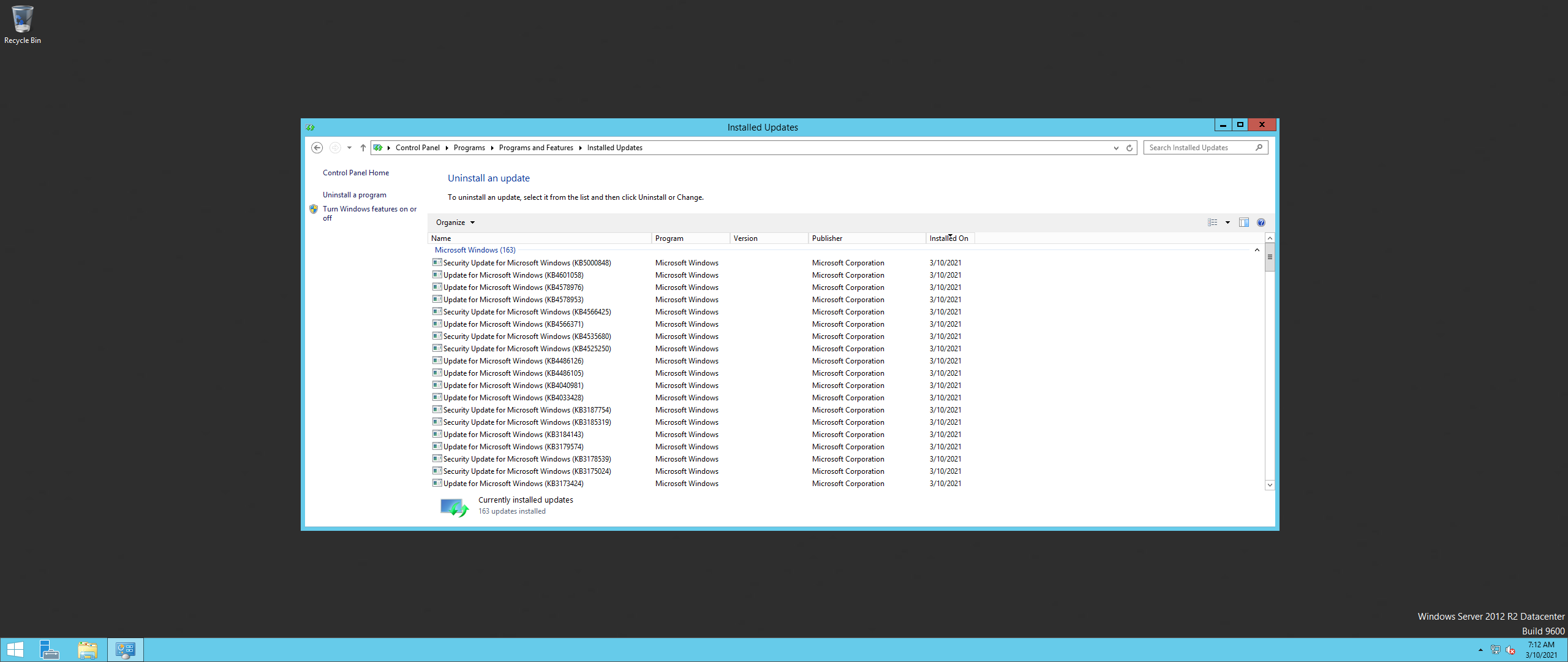Click the Programs breadcrumb
The image size is (1568, 662).
(469, 148)
